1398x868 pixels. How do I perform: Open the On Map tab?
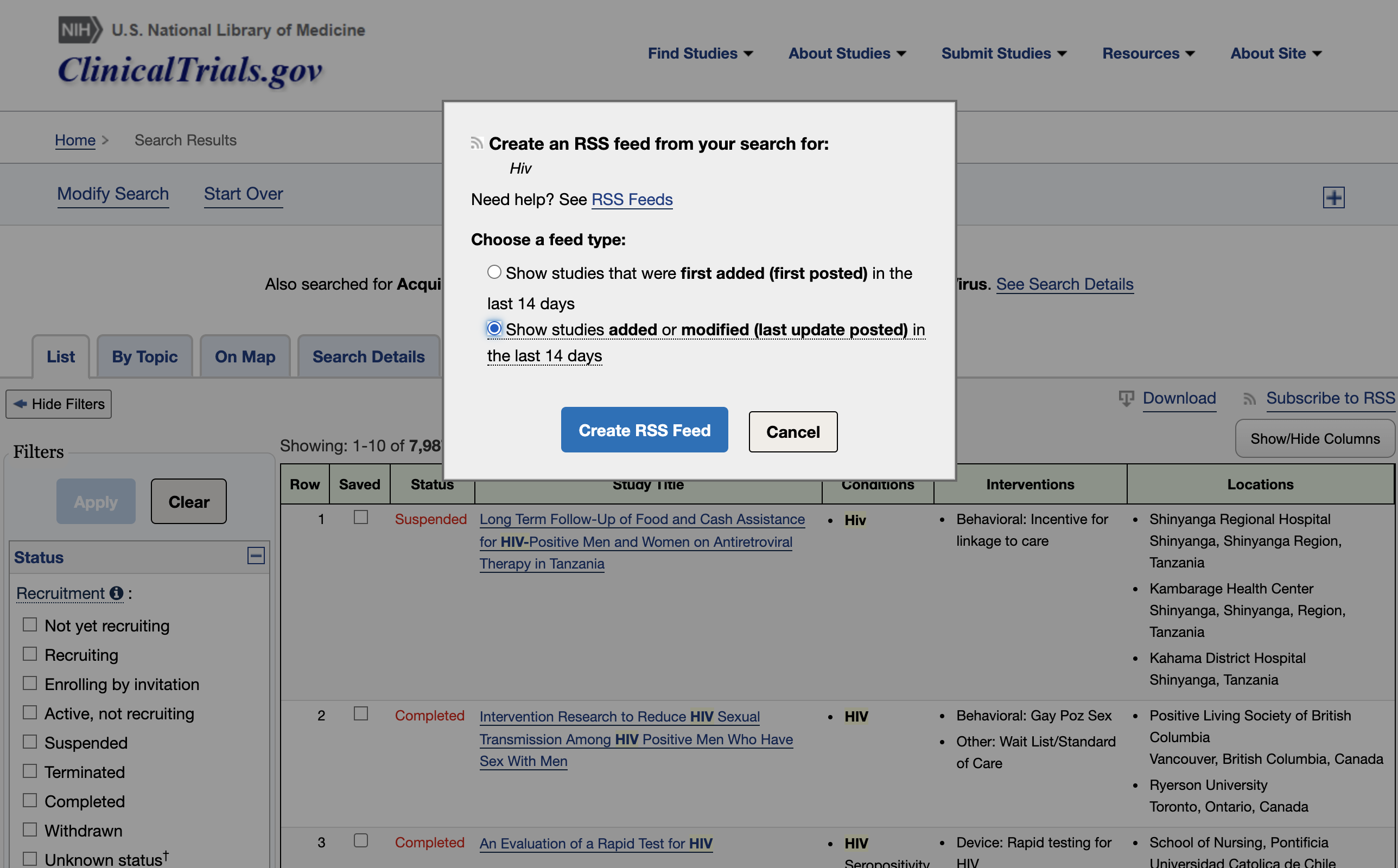click(245, 356)
